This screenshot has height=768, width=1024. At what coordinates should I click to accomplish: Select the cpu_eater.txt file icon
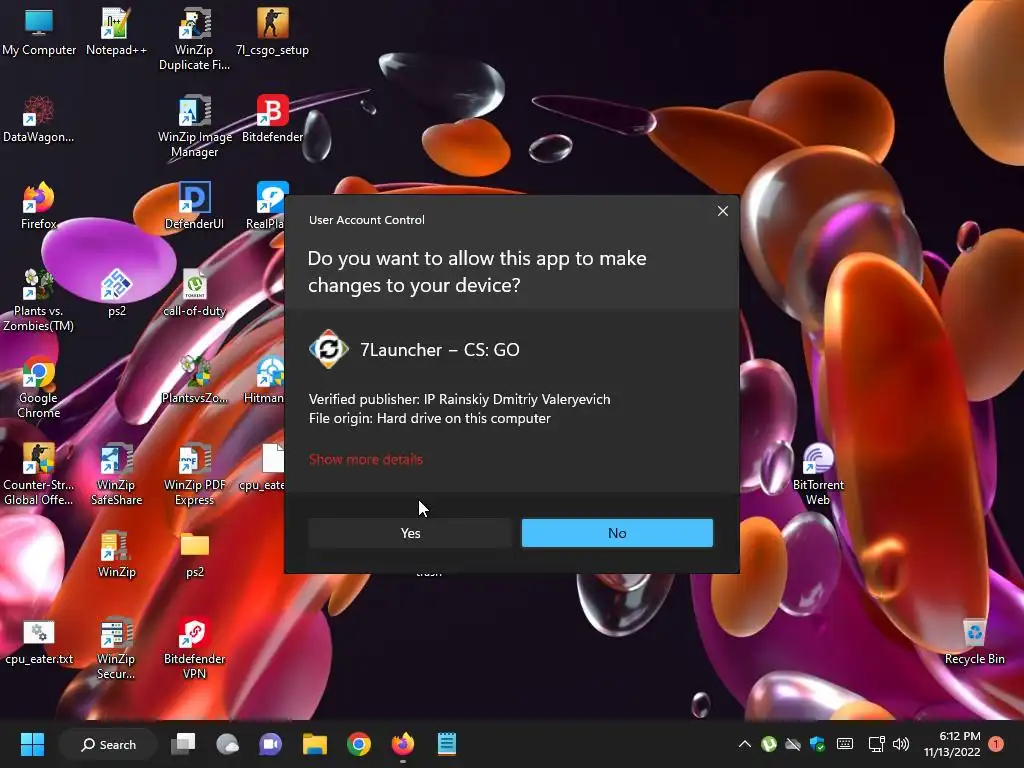[39, 642]
